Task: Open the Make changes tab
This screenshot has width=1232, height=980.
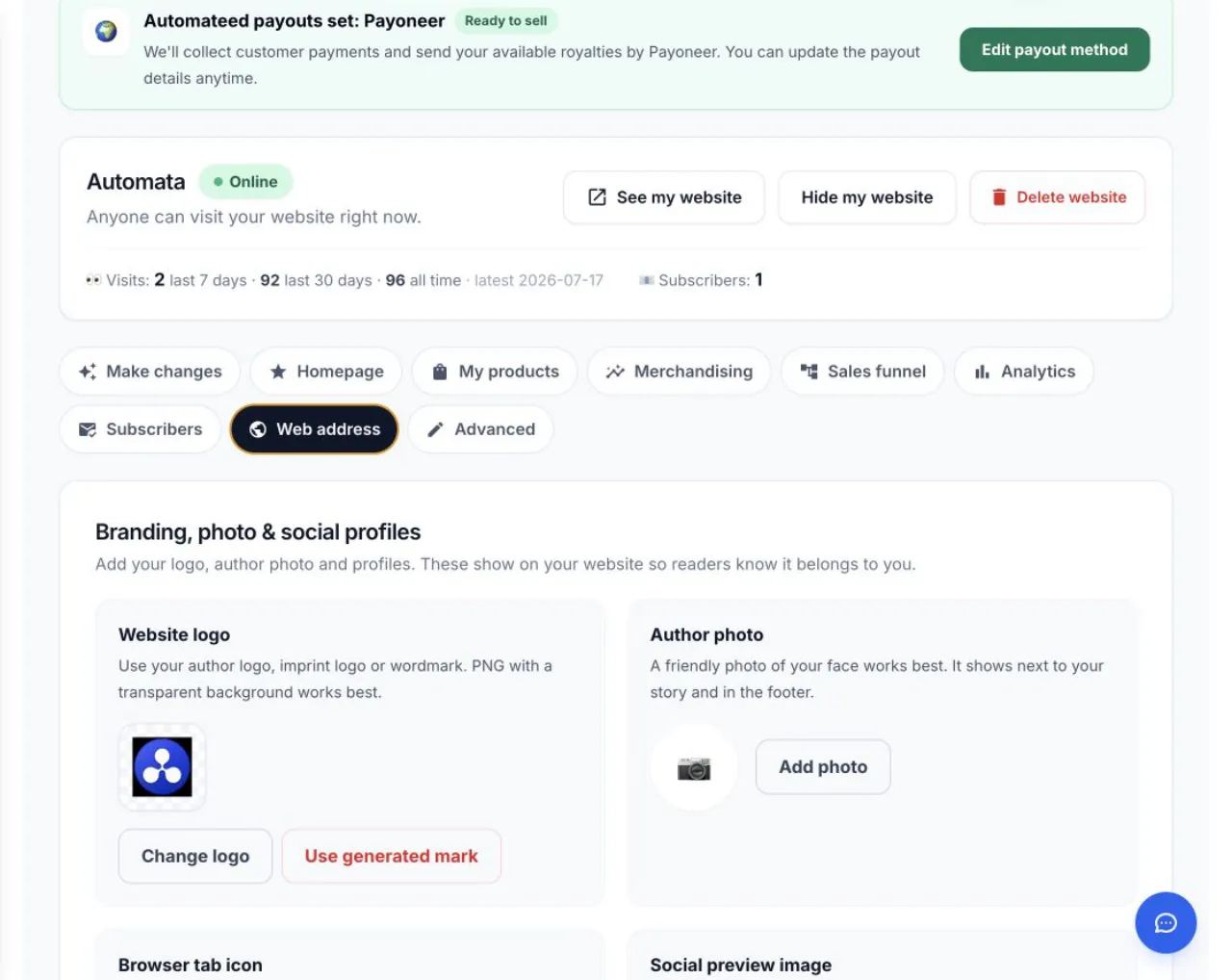Action: pyautogui.click(x=150, y=372)
